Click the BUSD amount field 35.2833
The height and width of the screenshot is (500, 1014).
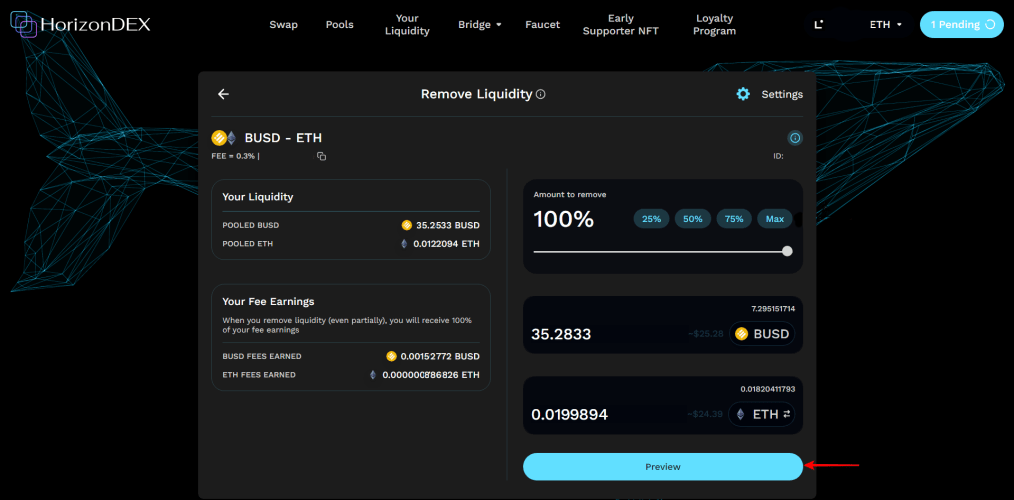[561, 334]
